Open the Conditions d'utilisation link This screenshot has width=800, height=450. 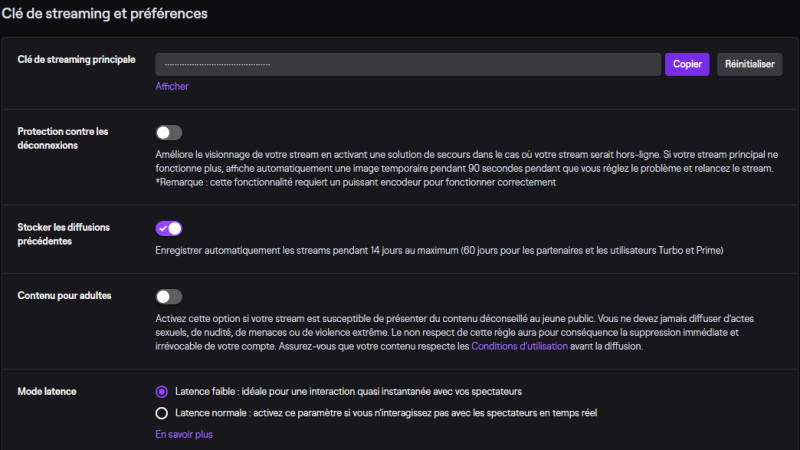[x=519, y=346]
